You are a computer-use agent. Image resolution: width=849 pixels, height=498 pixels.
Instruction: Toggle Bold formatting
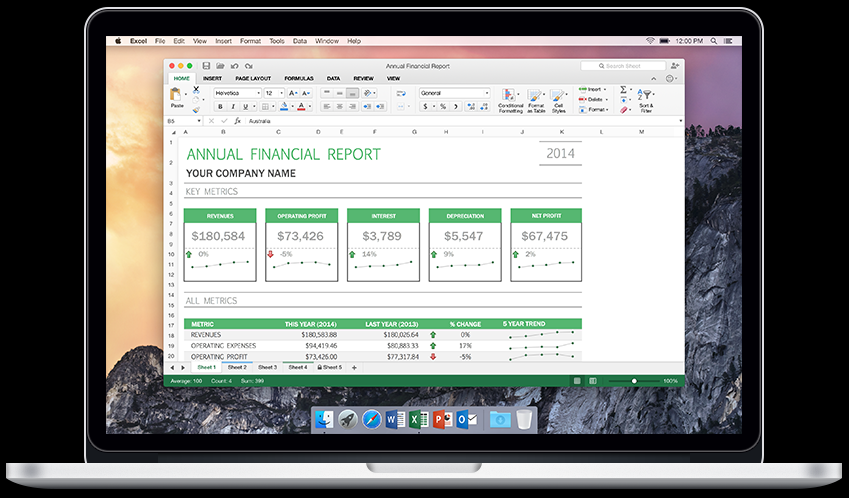coord(220,107)
